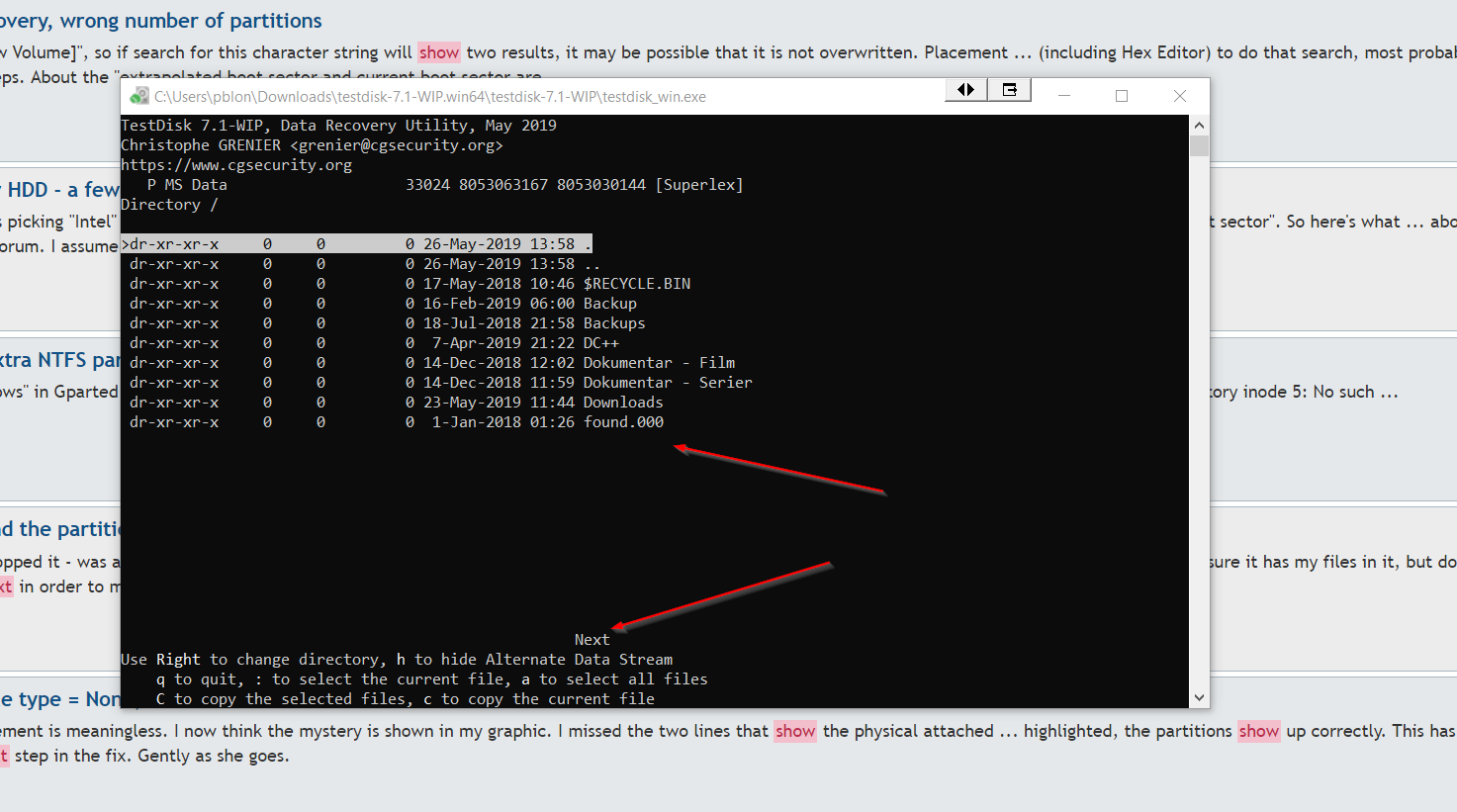1457x812 pixels.
Task: Click the https://www.cgsecurity.org URL text
Action: pos(236,165)
